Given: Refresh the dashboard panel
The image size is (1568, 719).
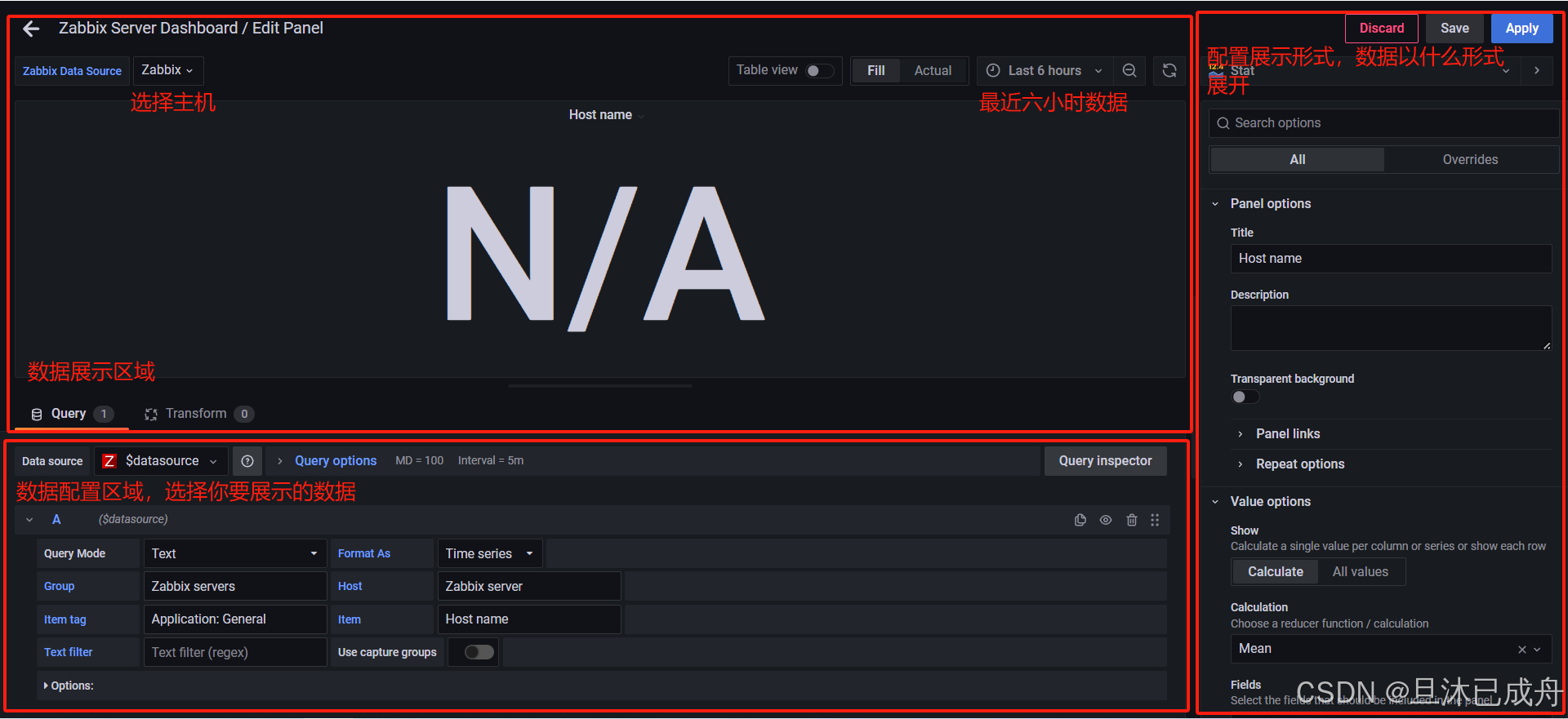Looking at the screenshot, I should 1169,71.
